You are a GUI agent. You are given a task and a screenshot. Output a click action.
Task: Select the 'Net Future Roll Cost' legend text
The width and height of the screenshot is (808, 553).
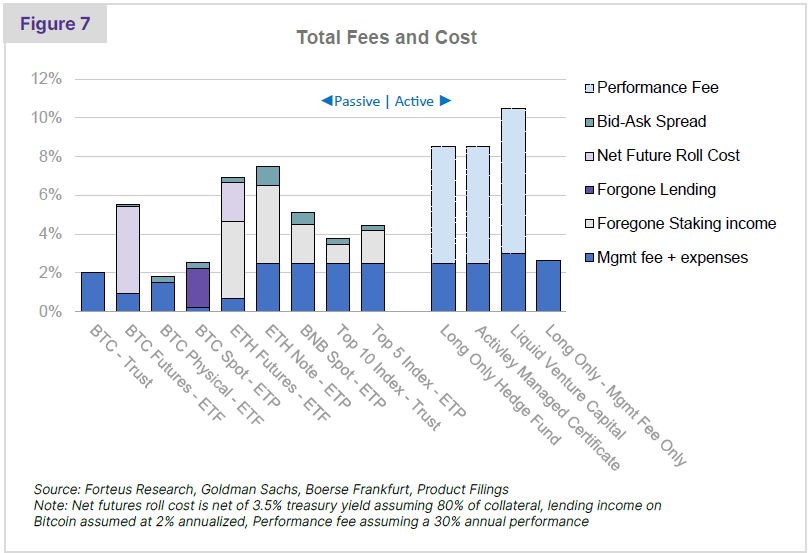coord(668,155)
